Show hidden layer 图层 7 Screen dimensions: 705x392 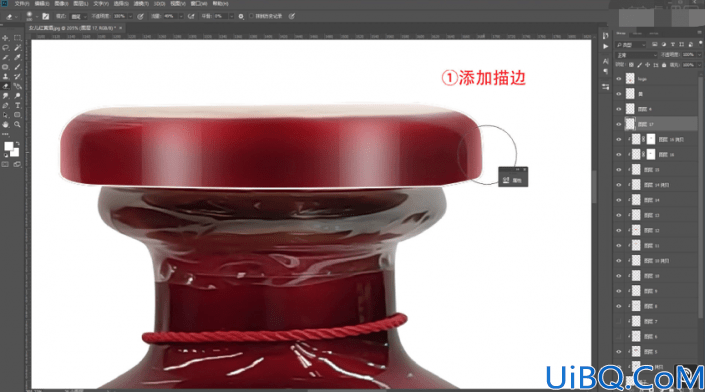(x=619, y=321)
